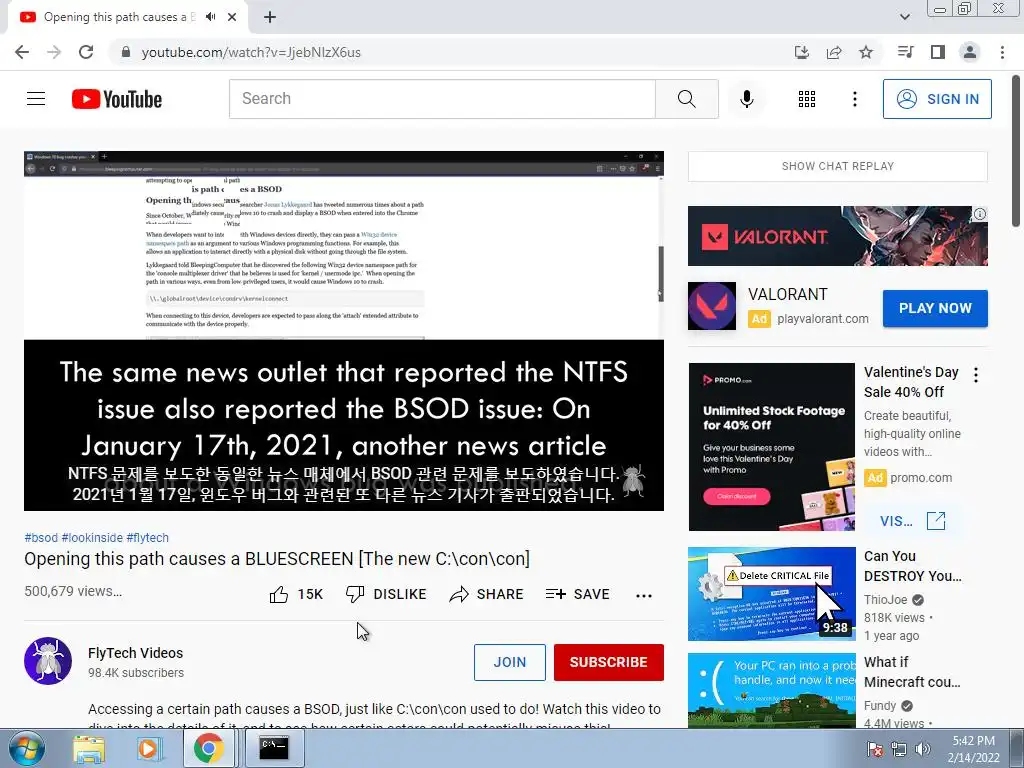Click ad info icon on Valorant banner
The height and width of the screenshot is (768, 1024).
click(x=980, y=214)
